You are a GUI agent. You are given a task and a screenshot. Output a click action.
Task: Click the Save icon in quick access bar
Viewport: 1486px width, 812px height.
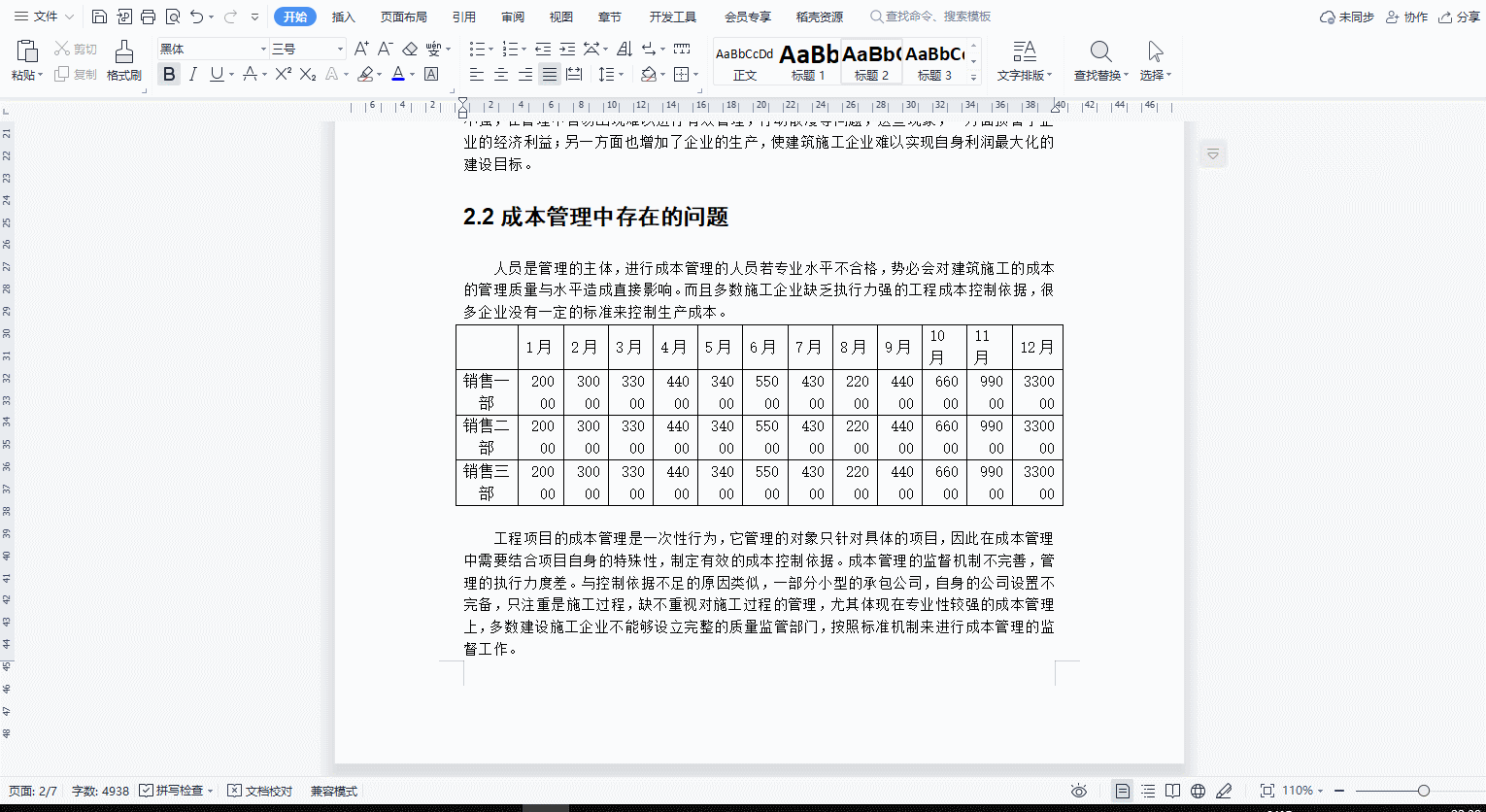click(99, 17)
